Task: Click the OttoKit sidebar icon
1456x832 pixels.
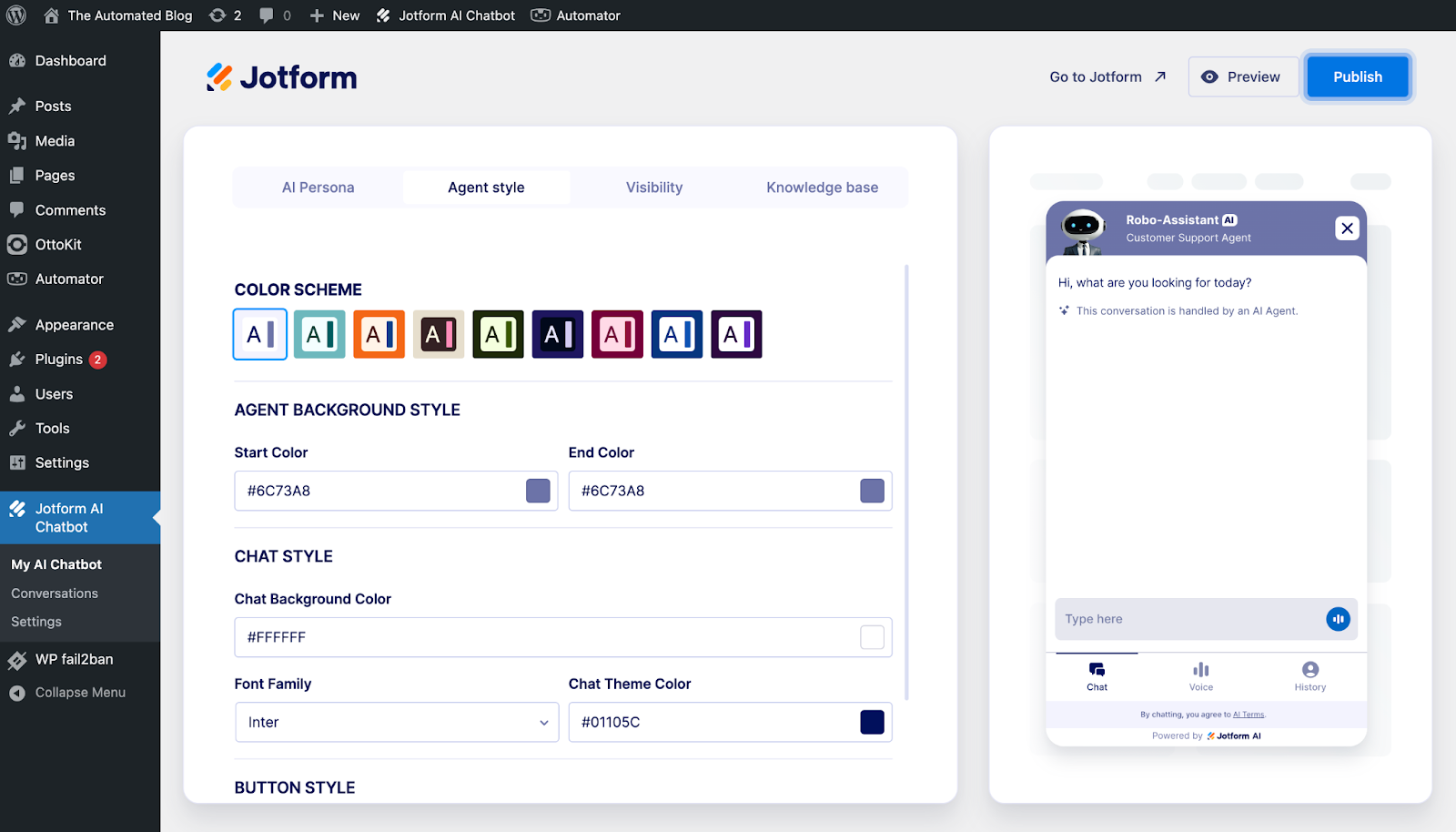Action: (x=18, y=244)
